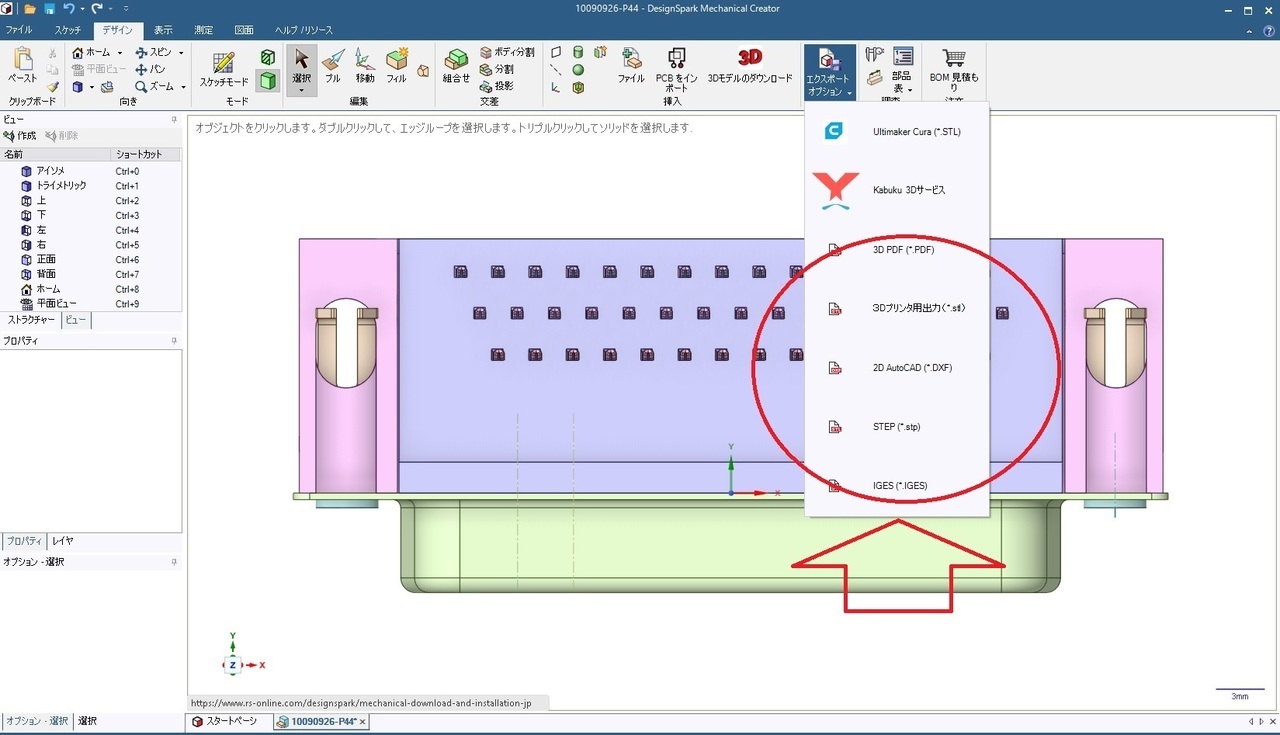Screen dimensions: 1280x735
Task: Toggle 3D mode green cube button
Action: pyautogui.click(x=267, y=81)
